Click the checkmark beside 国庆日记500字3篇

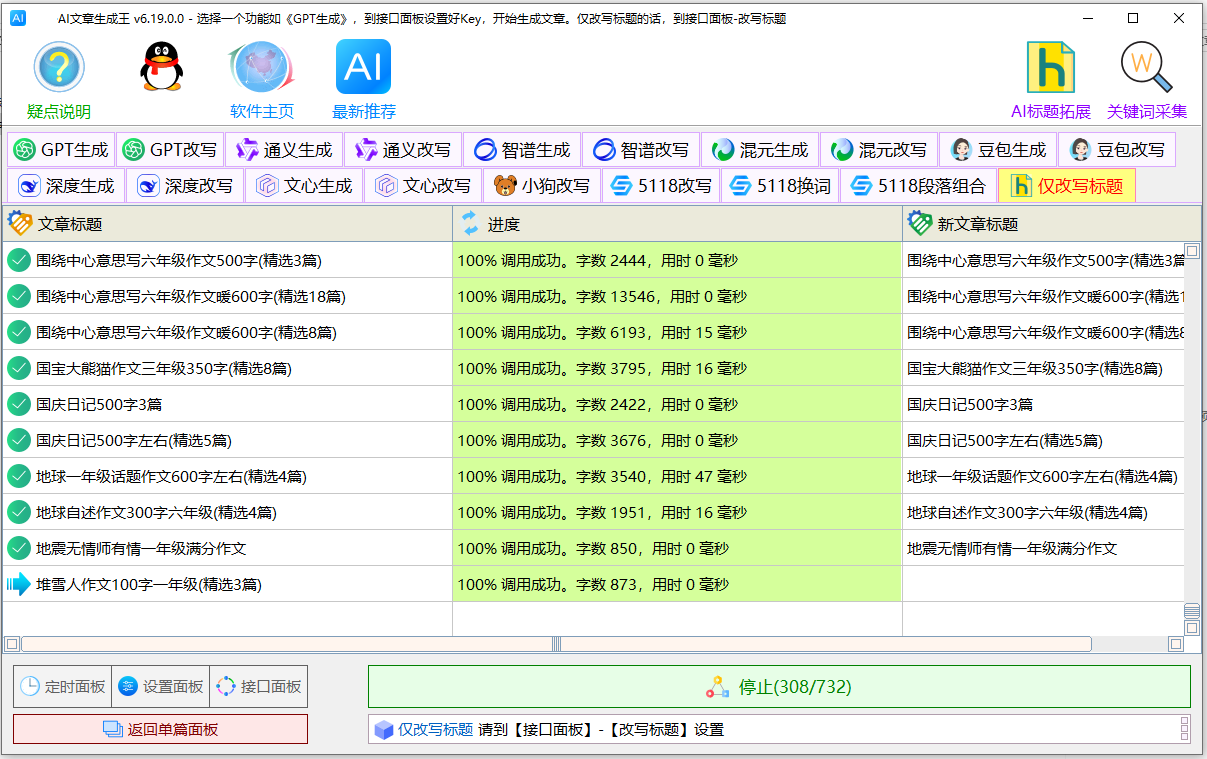[x=19, y=404]
